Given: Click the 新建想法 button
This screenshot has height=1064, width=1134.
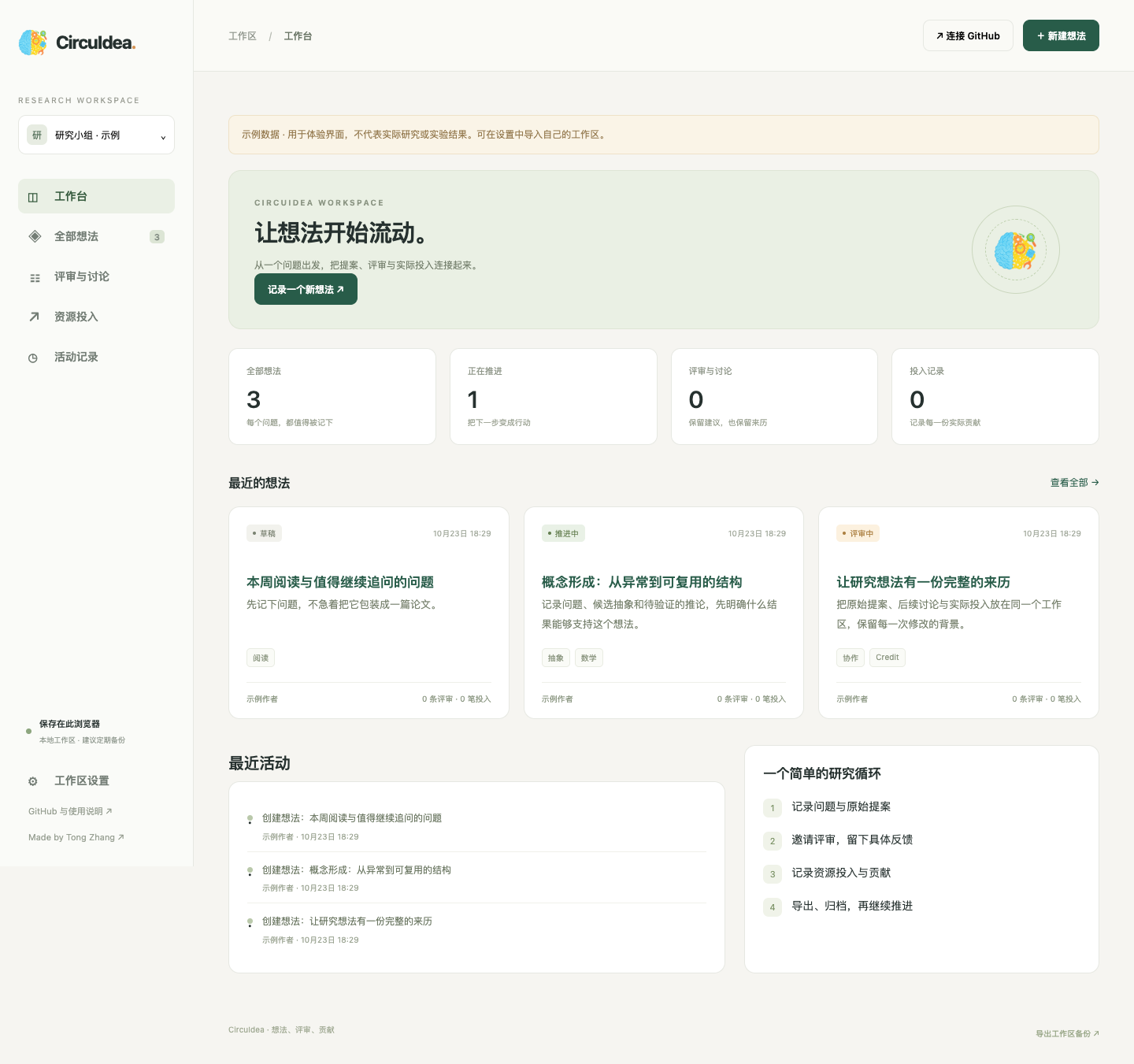Looking at the screenshot, I should click(1061, 35).
